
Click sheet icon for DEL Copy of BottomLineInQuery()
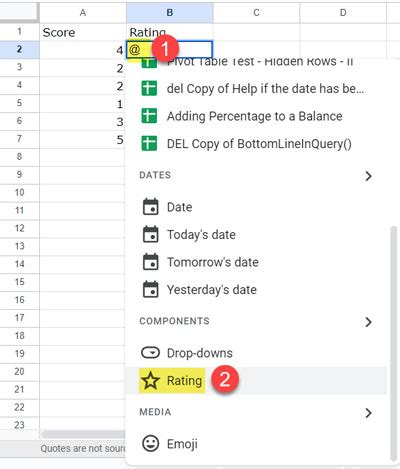(x=149, y=144)
